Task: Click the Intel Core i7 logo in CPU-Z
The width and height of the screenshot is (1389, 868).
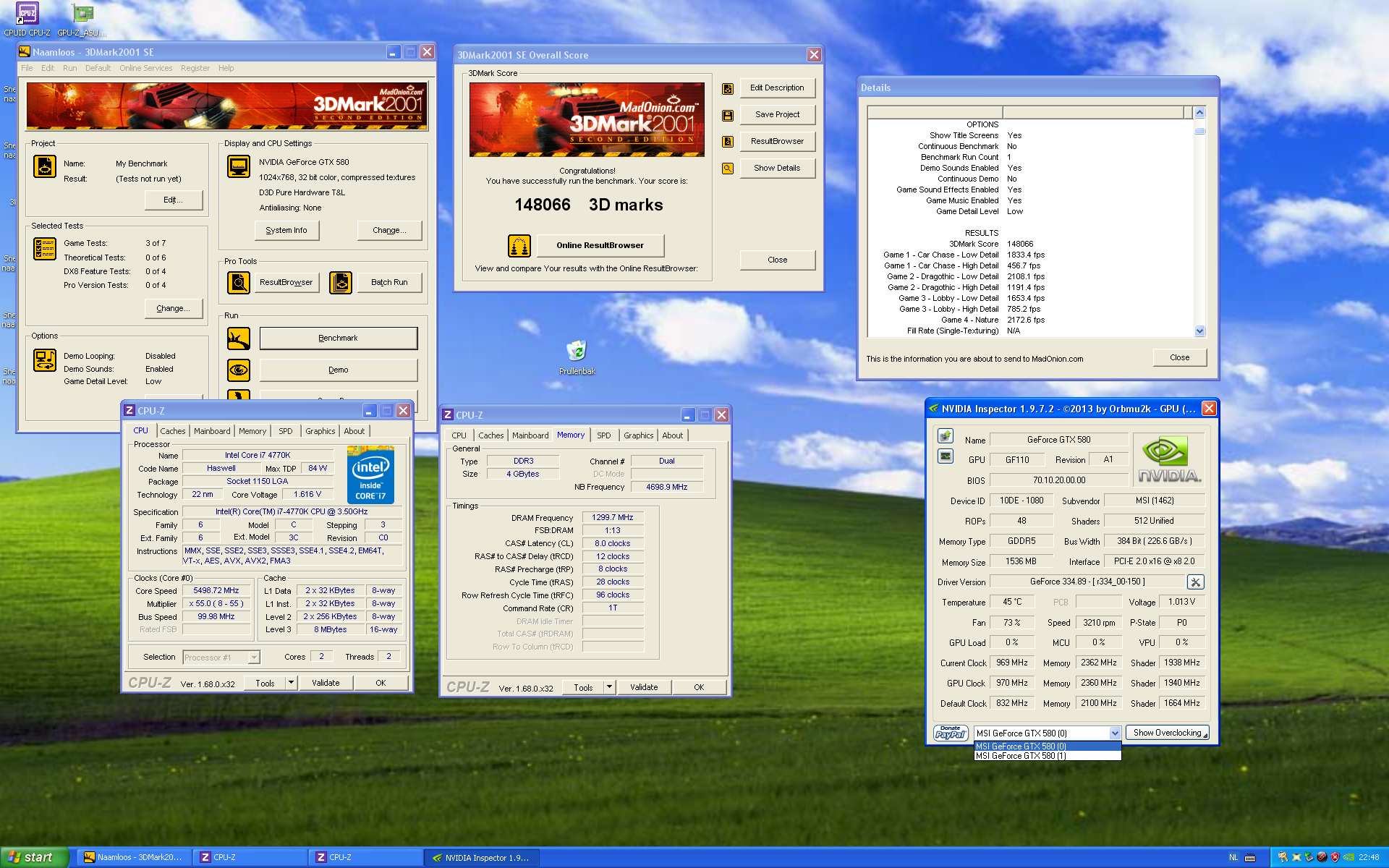Action: point(370,475)
